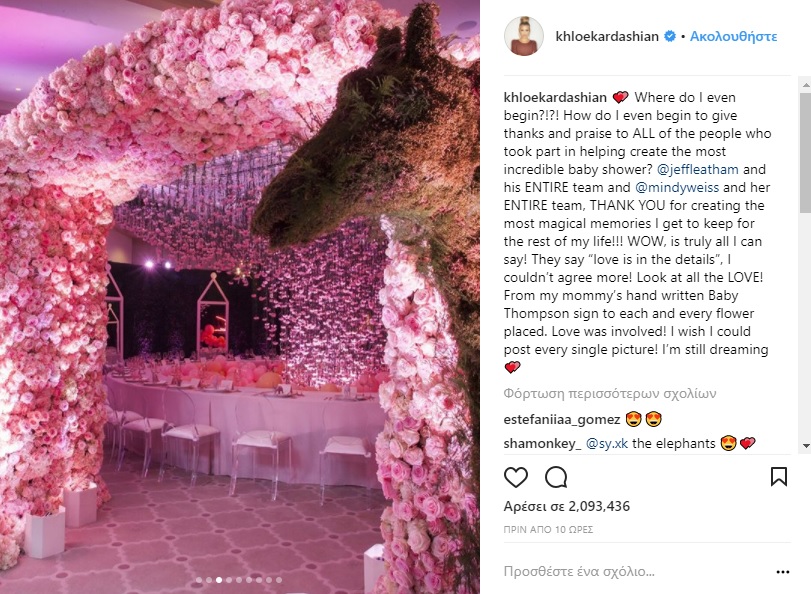
Task: Open khloekardashian's profile picture avatar
Action: (x=524, y=36)
